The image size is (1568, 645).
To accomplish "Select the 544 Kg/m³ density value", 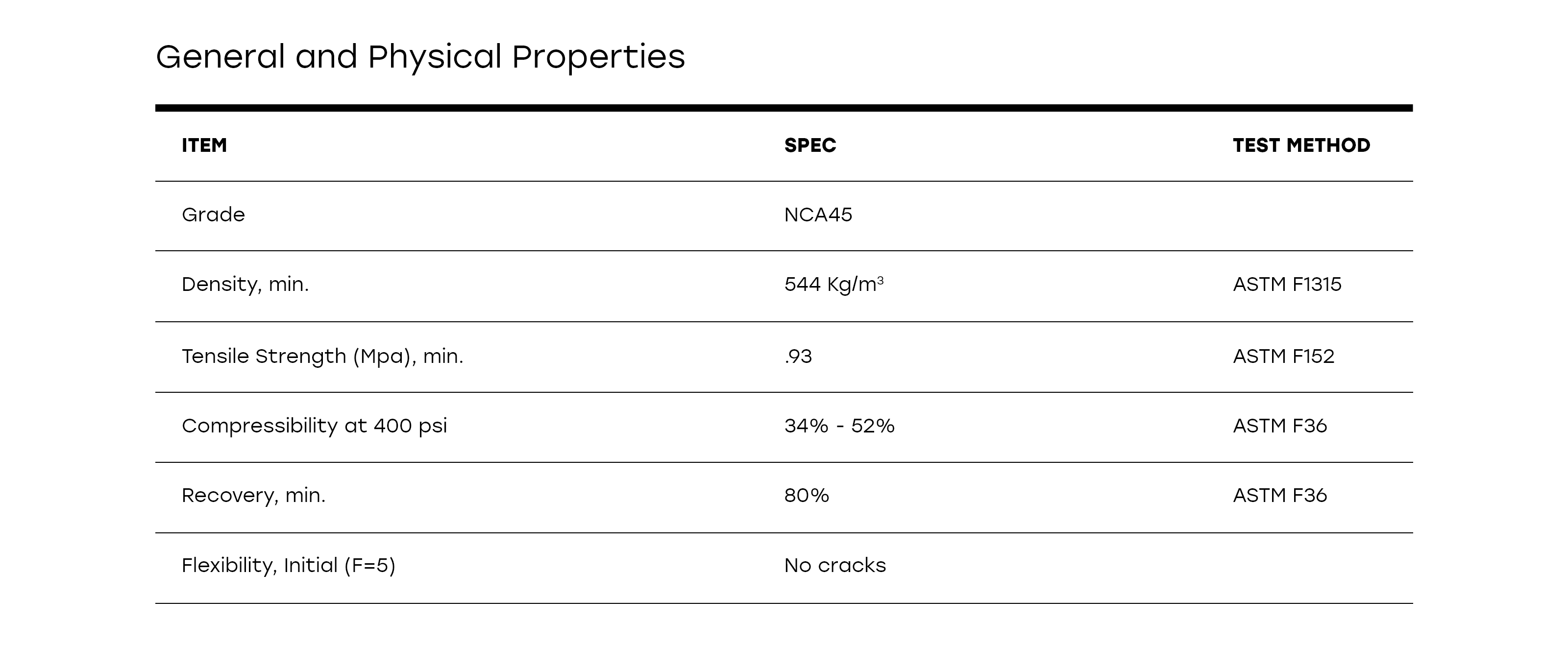I will [833, 284].
